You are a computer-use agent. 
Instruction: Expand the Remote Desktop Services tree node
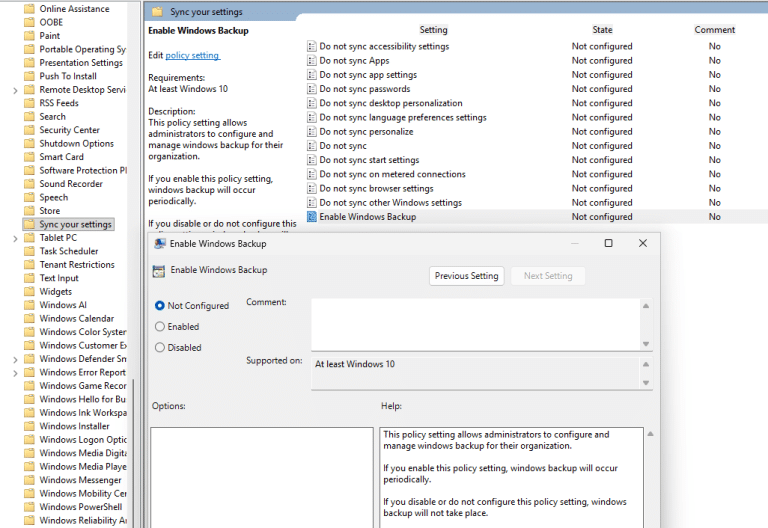(15, 91)
